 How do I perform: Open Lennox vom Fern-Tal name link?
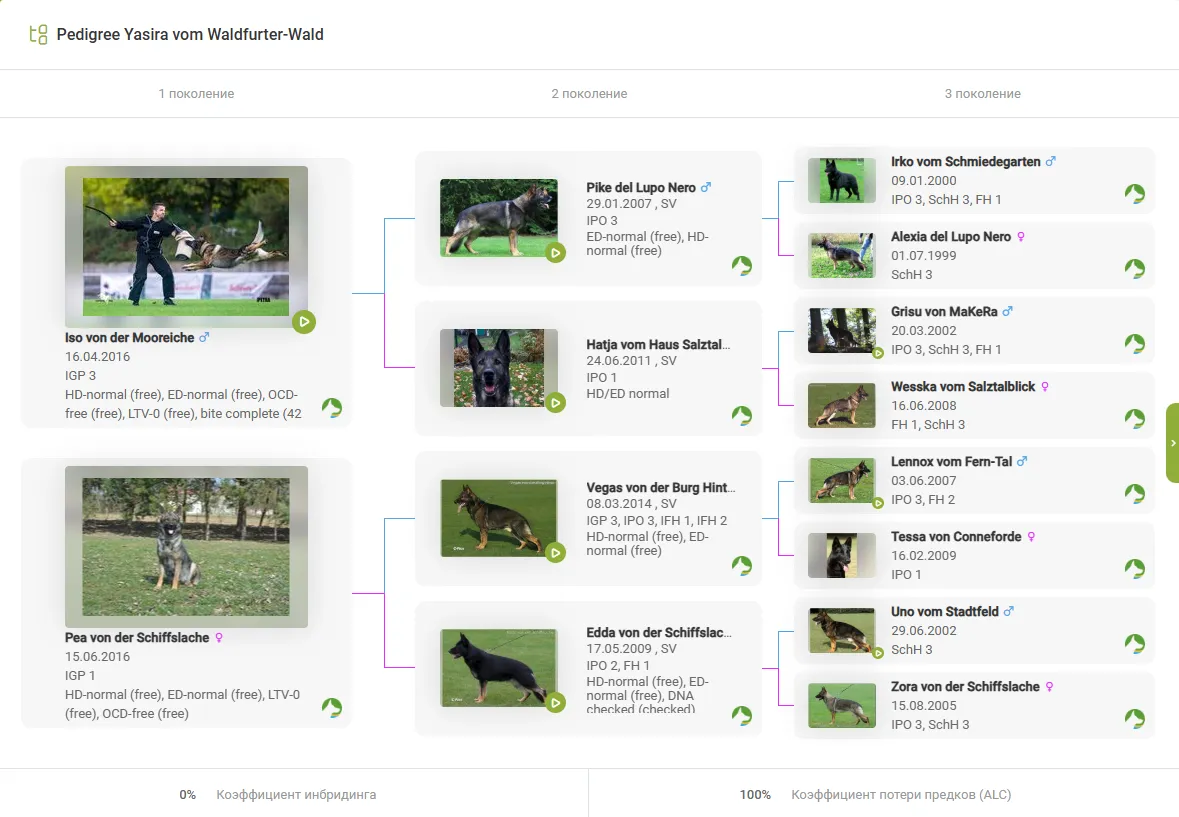pos(951,462)
